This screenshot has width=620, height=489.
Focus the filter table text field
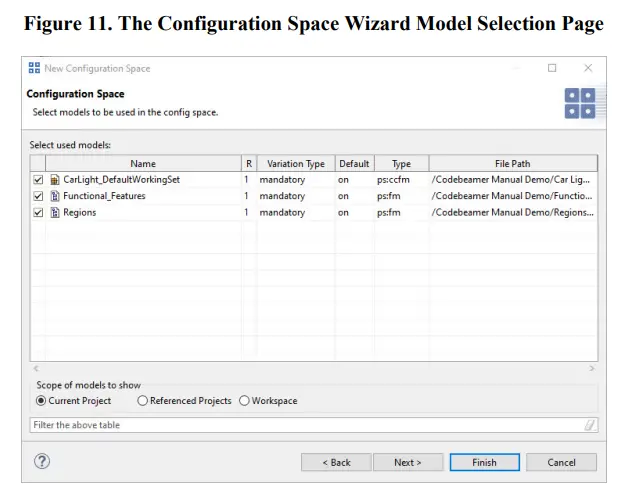tap(300, 425)
